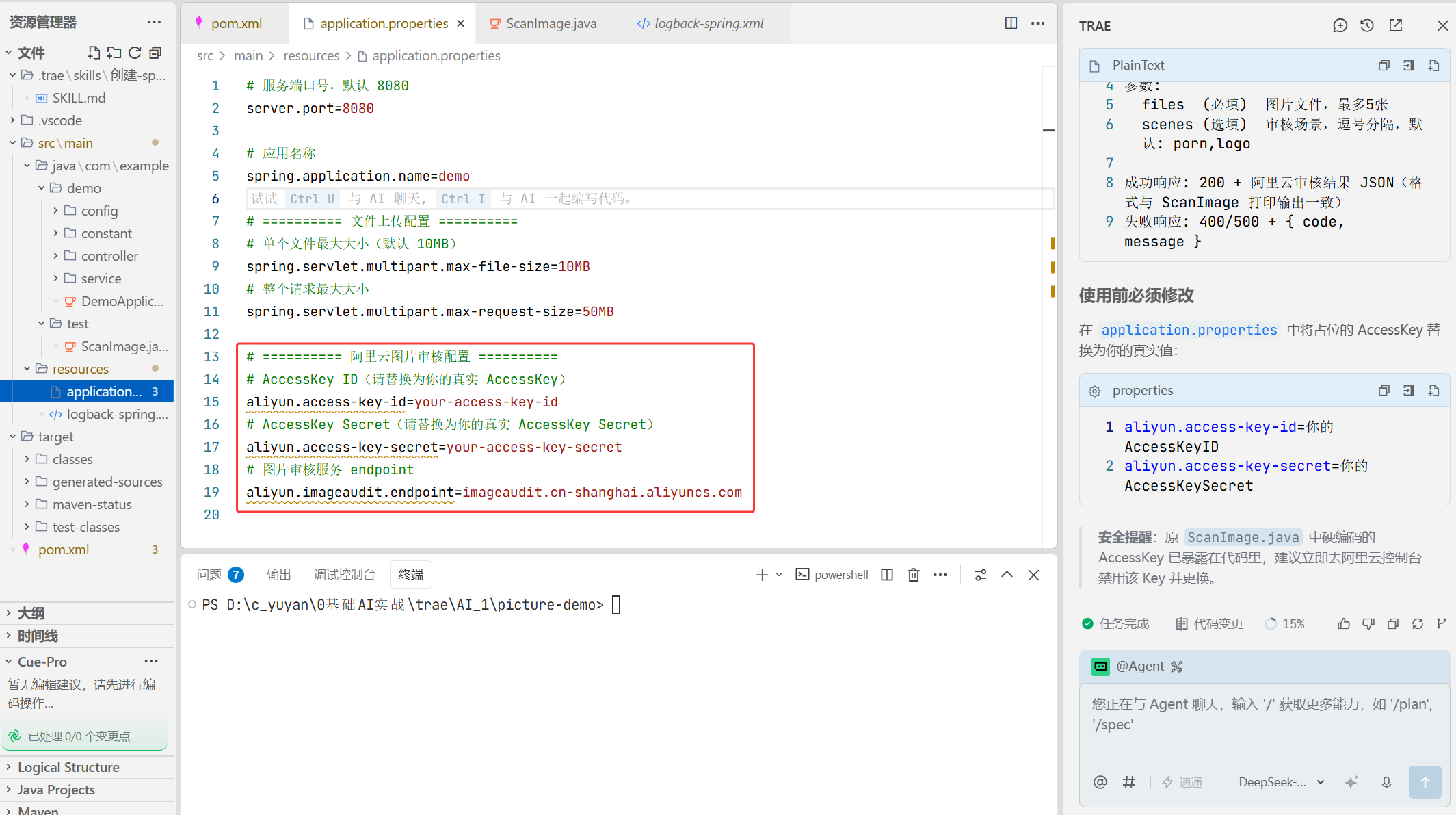
Task: Split the terminal panel
Action: 887,575
